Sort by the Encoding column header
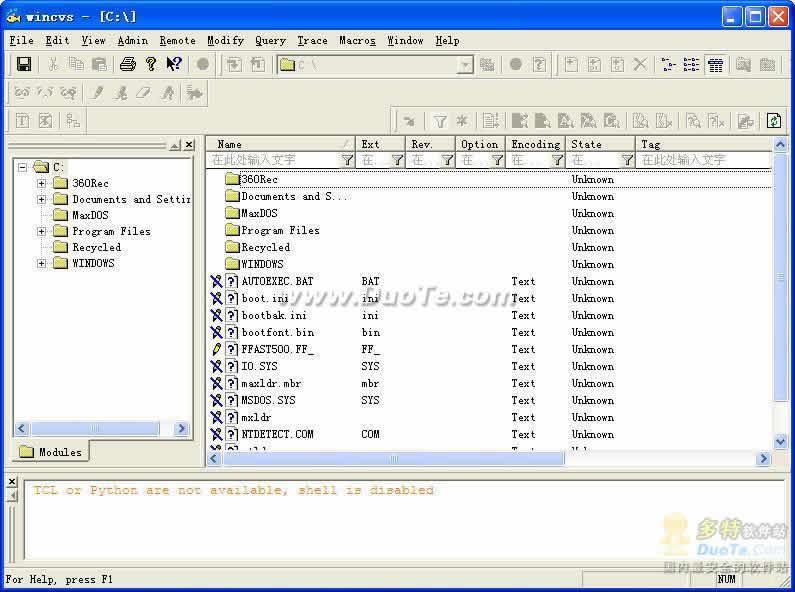Screen dimensions: 795x592 pos(535,144)
